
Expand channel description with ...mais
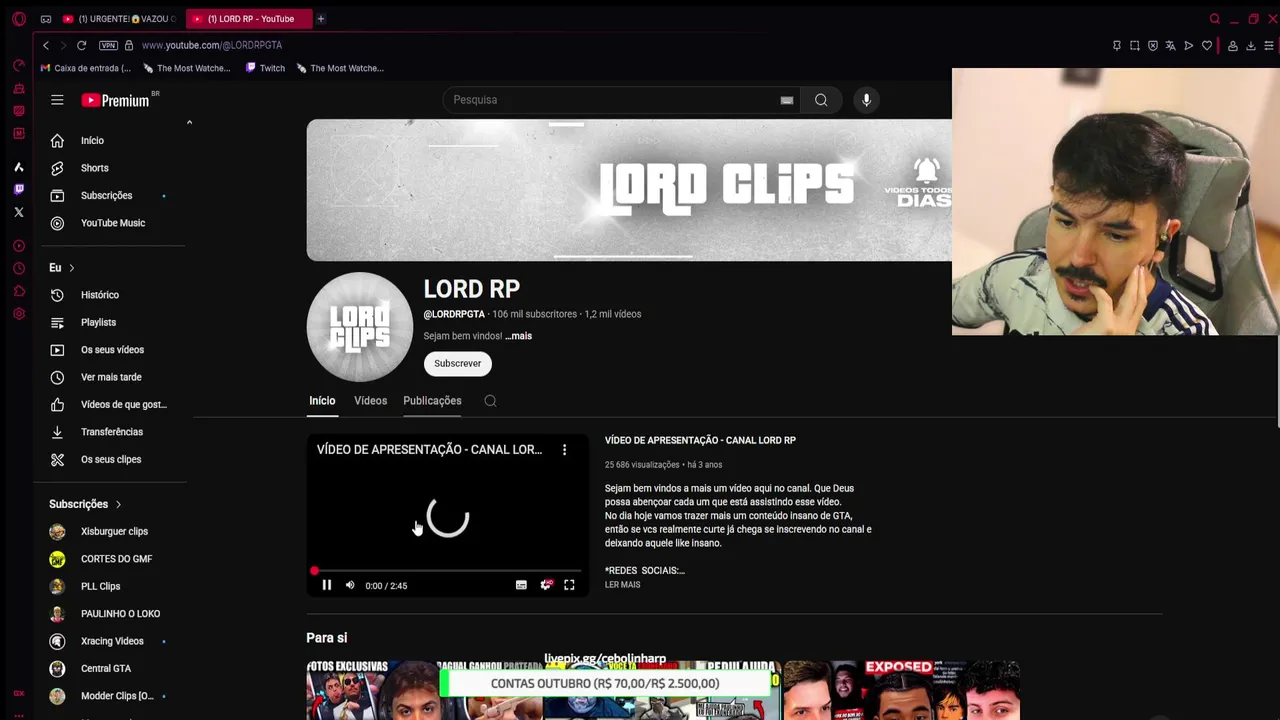click(518, 336)
